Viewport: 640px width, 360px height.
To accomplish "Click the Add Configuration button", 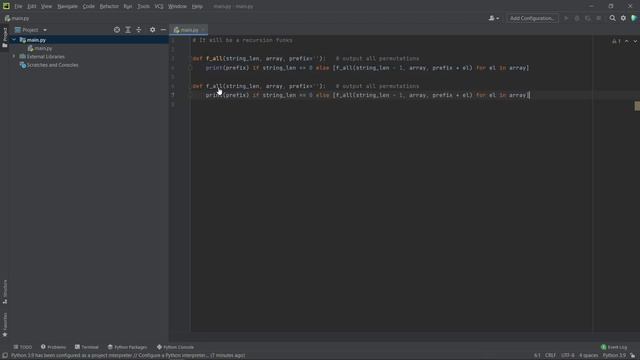I will pyautogui.click(x=532, y=18).
